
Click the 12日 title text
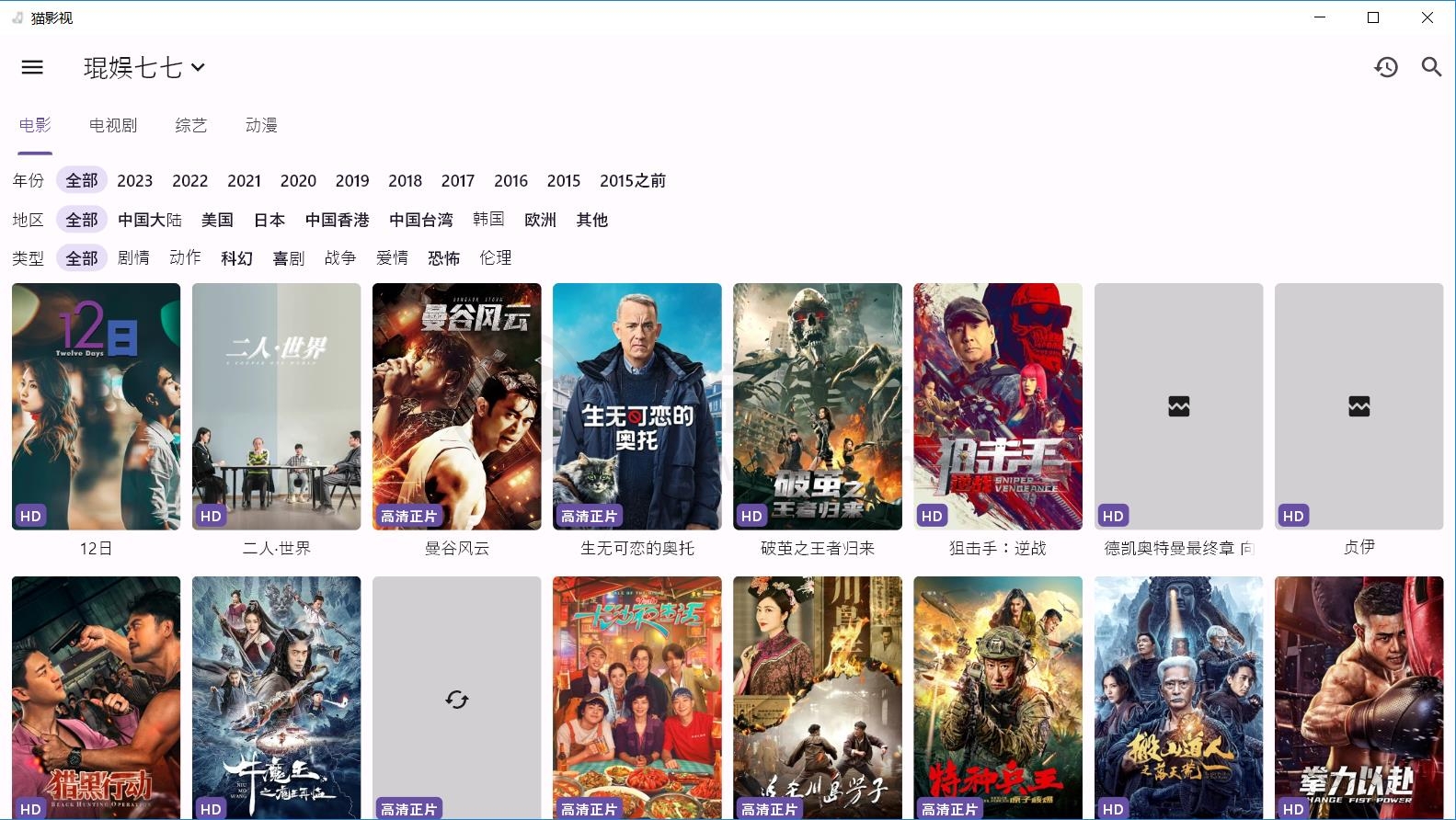(x=97, y=548)
